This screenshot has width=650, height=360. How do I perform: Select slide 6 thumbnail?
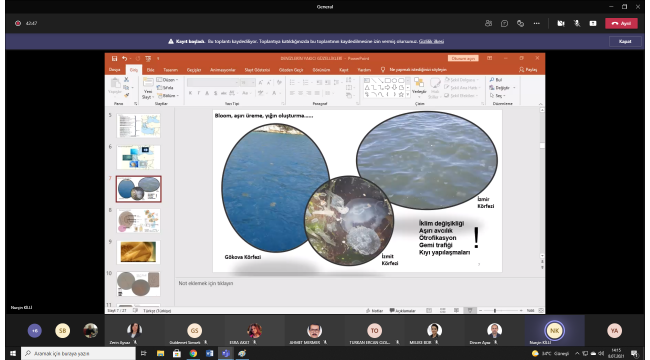pos(138,157)
